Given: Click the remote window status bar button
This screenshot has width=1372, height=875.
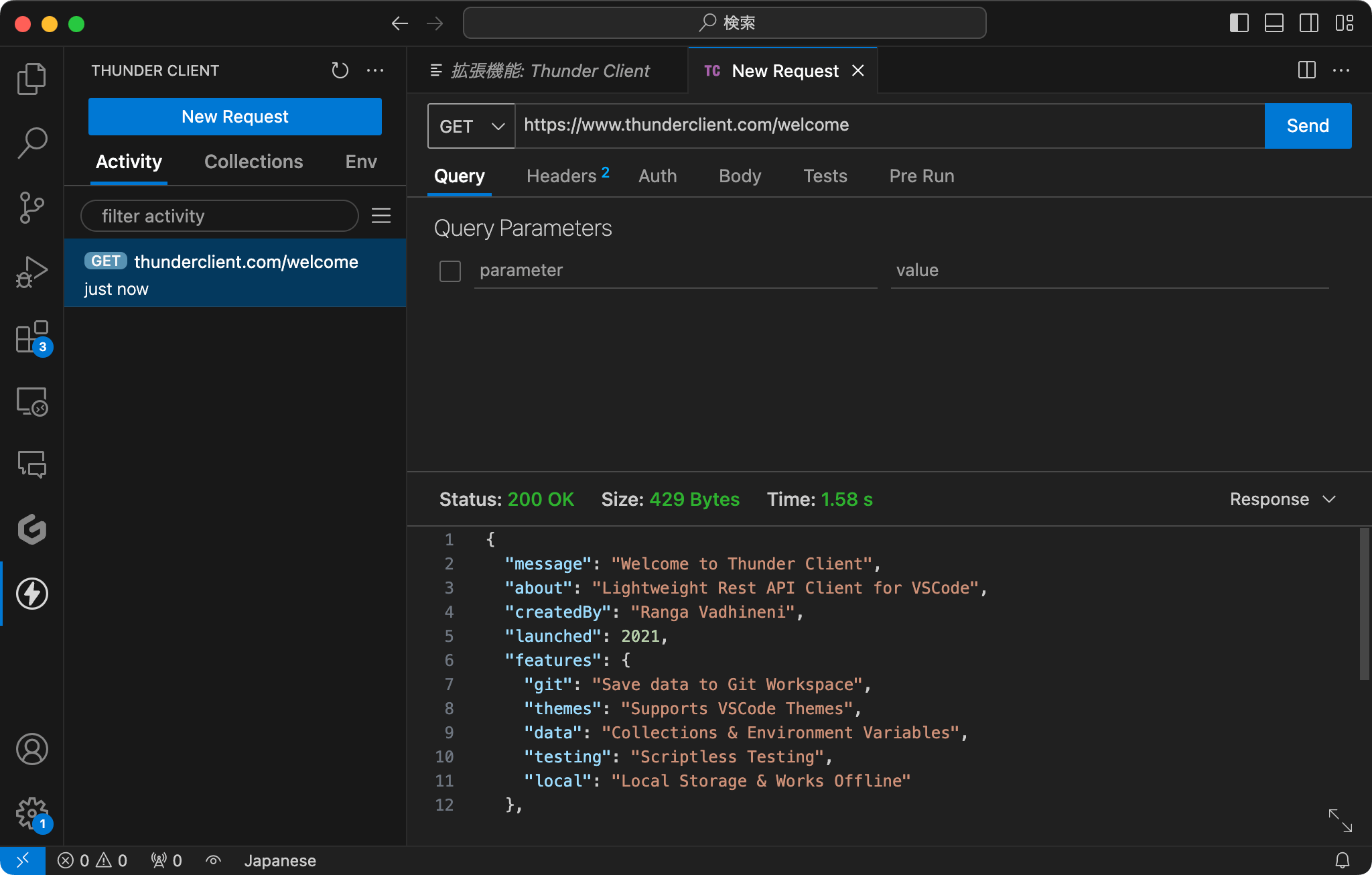Looking at the screenshot, I should (x=23, y=860).
